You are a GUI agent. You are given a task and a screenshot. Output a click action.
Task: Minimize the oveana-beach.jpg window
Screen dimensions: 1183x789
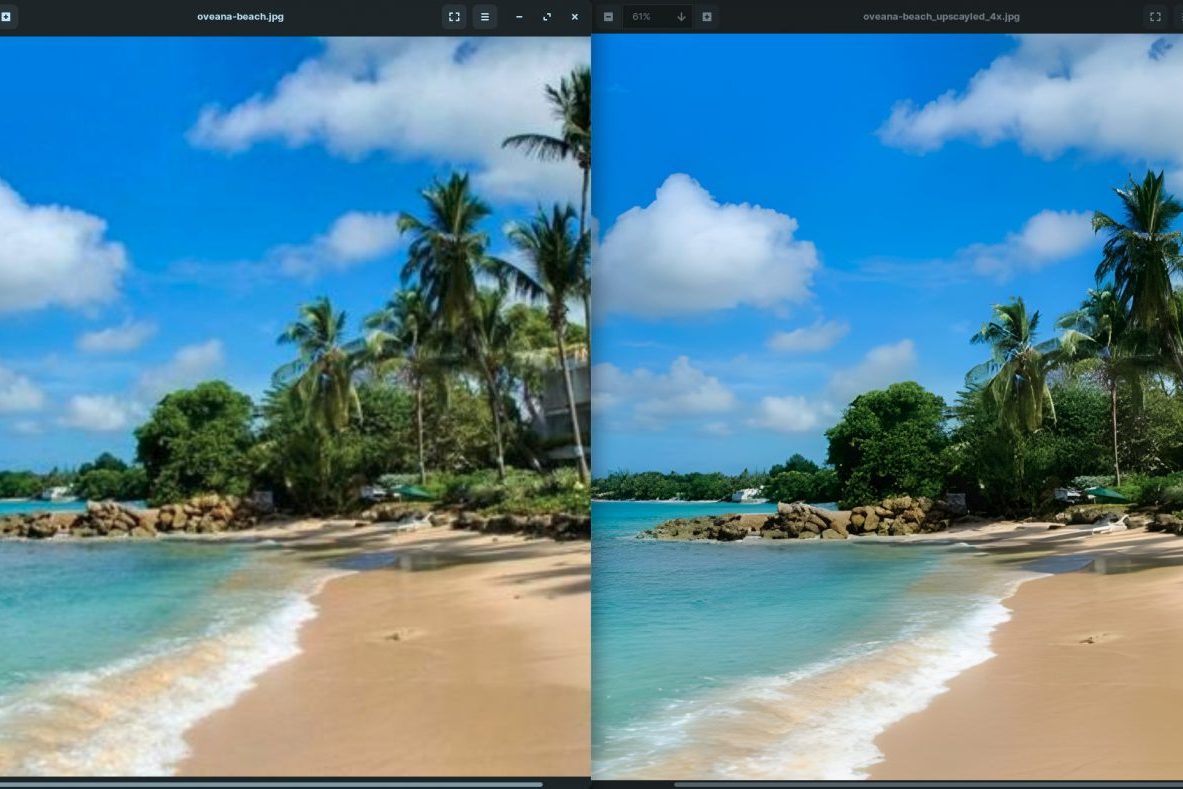(x=519, y=17)
